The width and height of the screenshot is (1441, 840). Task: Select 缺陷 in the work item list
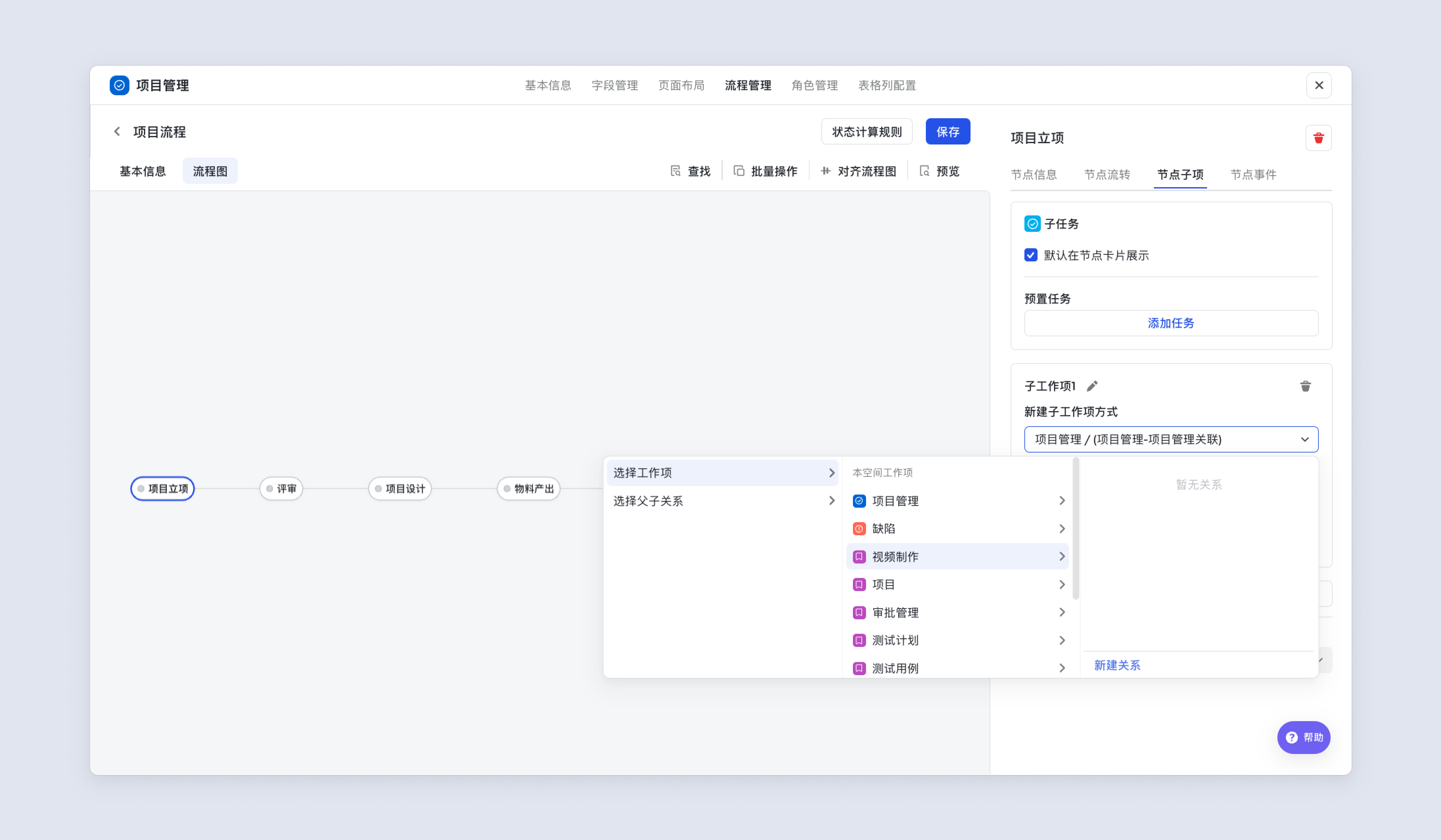click(957, 529)
